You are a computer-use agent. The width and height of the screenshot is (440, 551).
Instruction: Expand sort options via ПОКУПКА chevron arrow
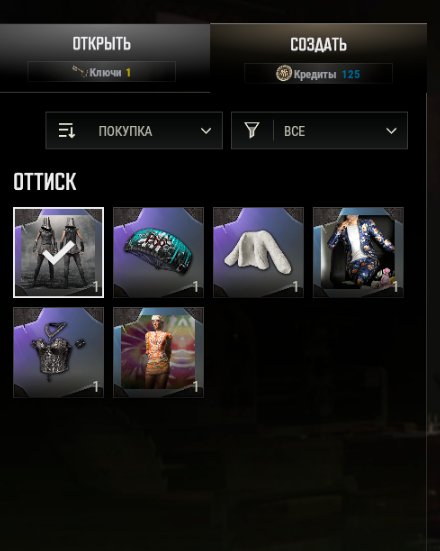(206, 131)
